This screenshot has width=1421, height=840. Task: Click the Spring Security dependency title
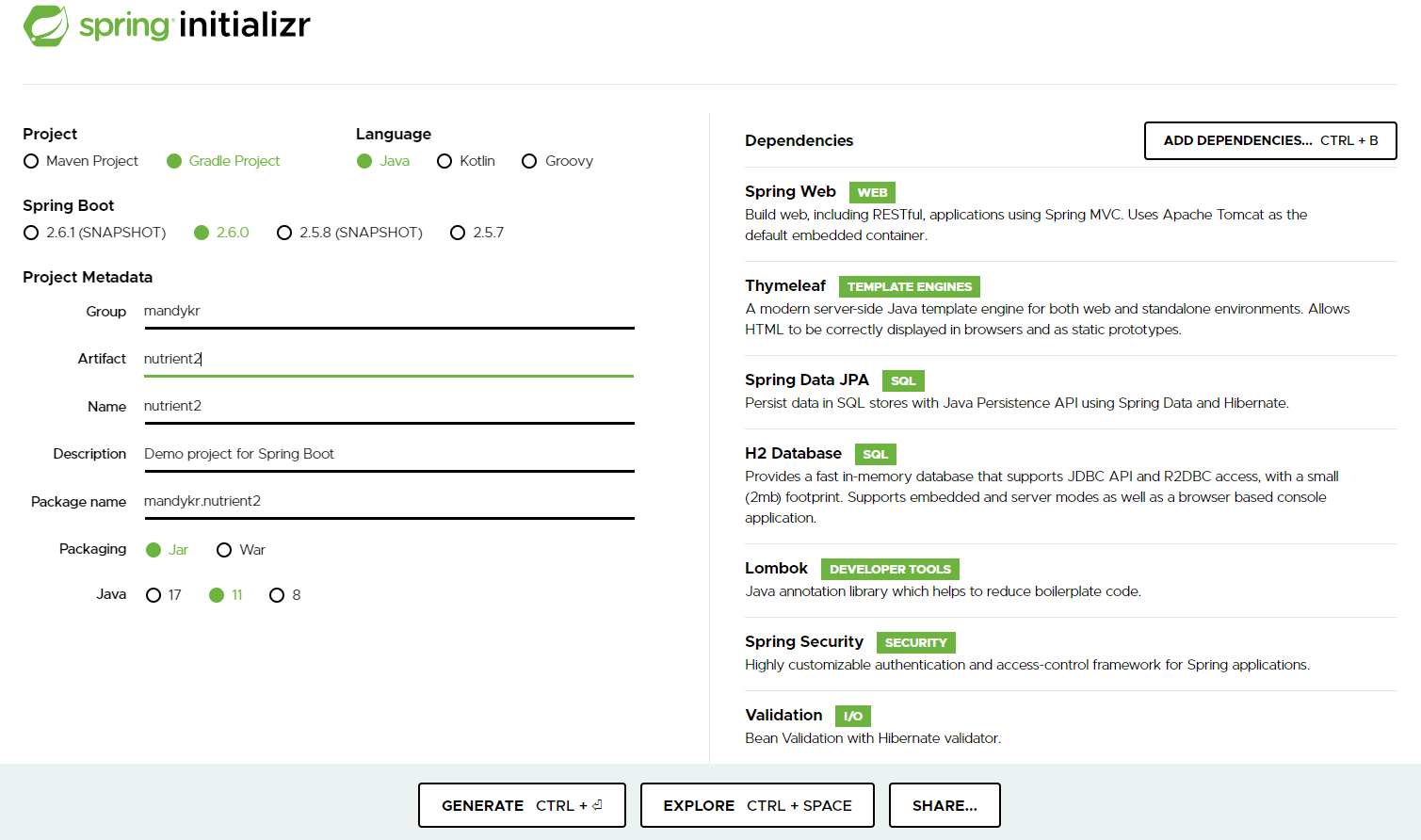804,641
